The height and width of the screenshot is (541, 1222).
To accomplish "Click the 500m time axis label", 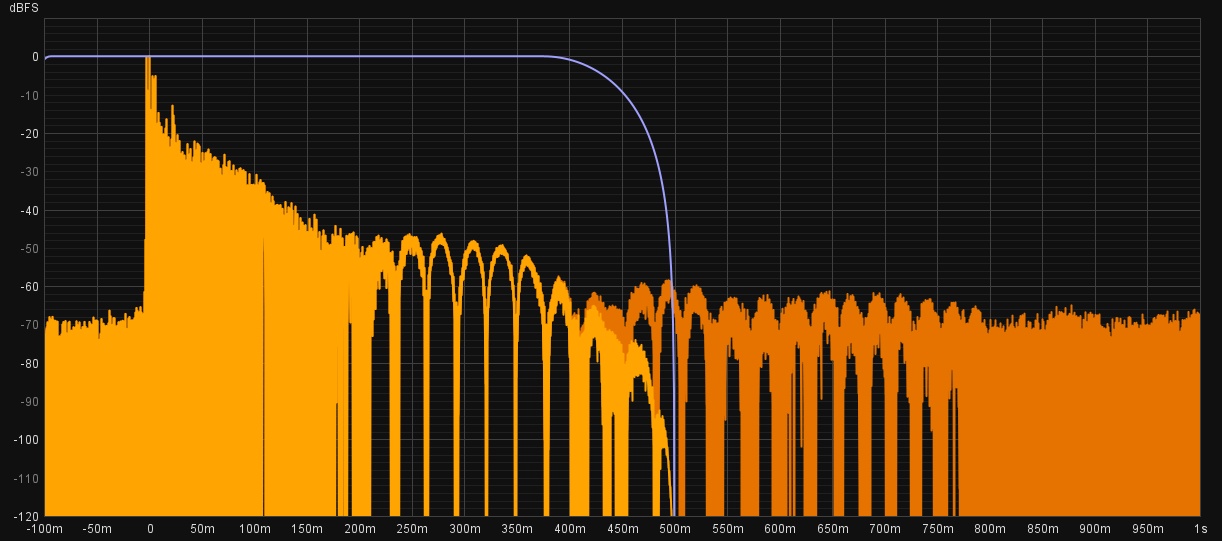I will click(x=675, y=529).
